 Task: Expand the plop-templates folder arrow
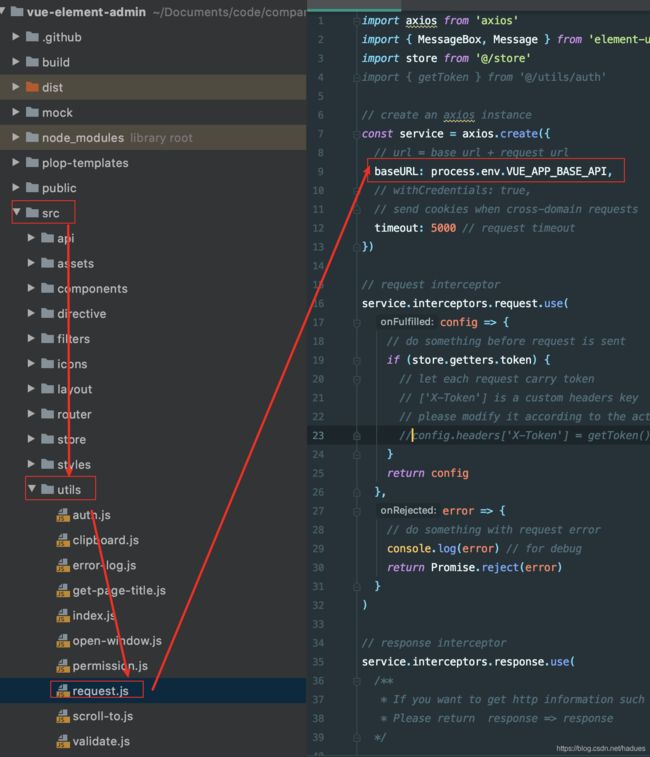(15, 162)
